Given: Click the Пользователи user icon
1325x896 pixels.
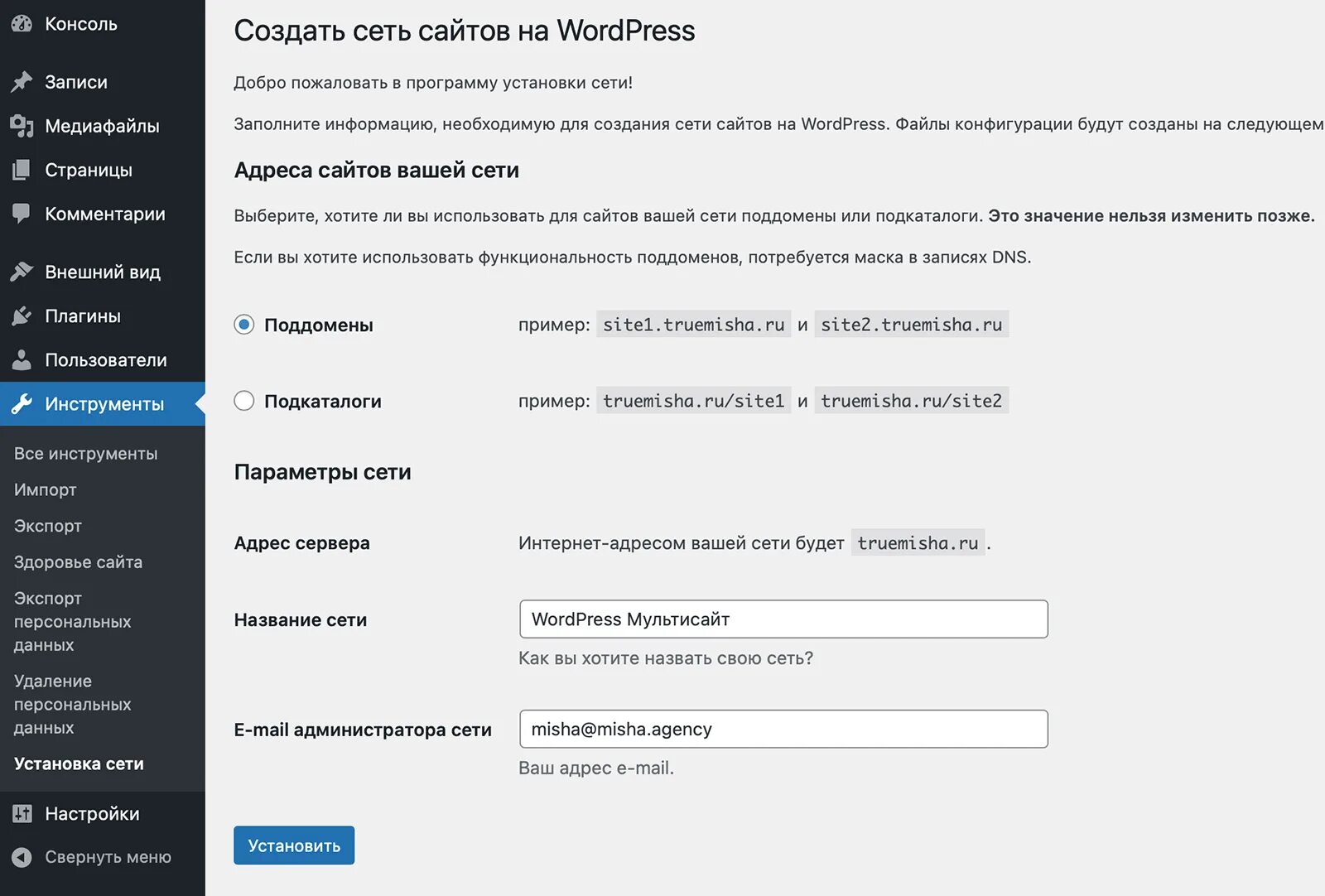Looking at the screenshot, I should pyautogui.click(x=22, y=360).
